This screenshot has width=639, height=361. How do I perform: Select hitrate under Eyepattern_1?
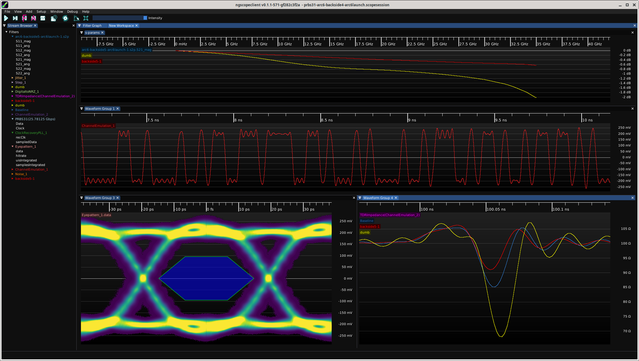21,156
